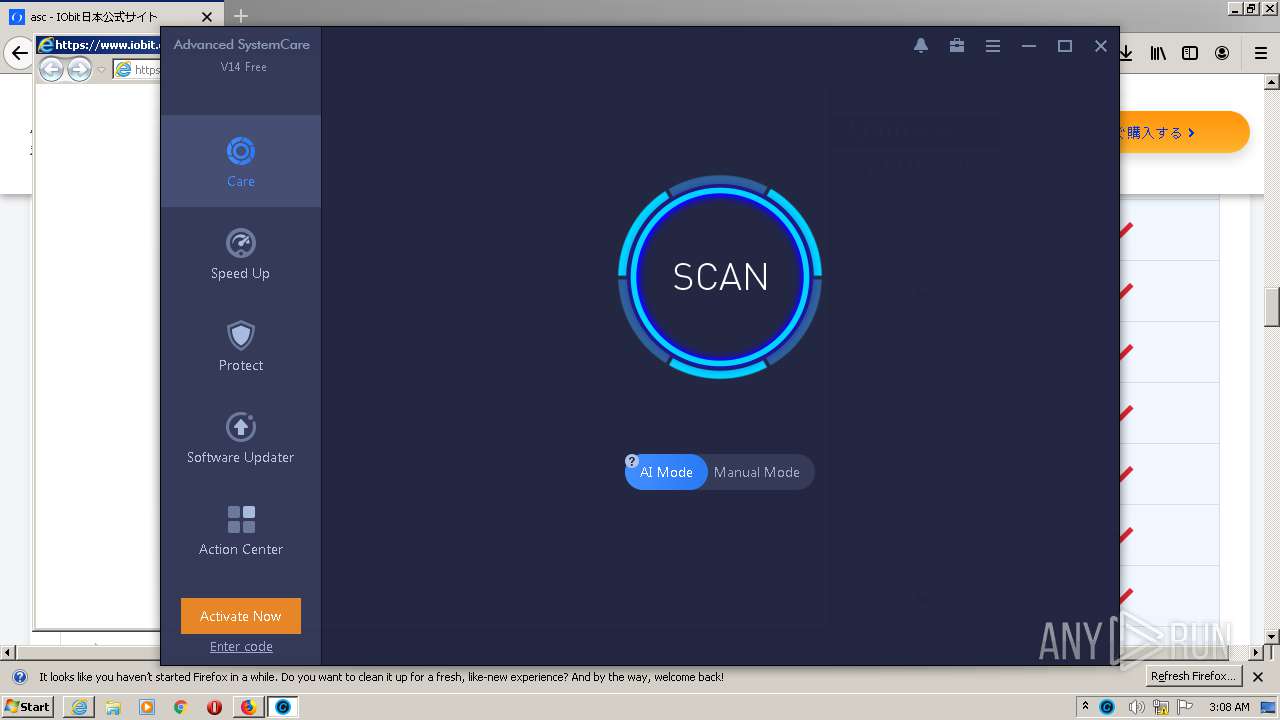Open the Action Center flag tray icon
The image size is (1280, 720).
tap(1186, 707)
